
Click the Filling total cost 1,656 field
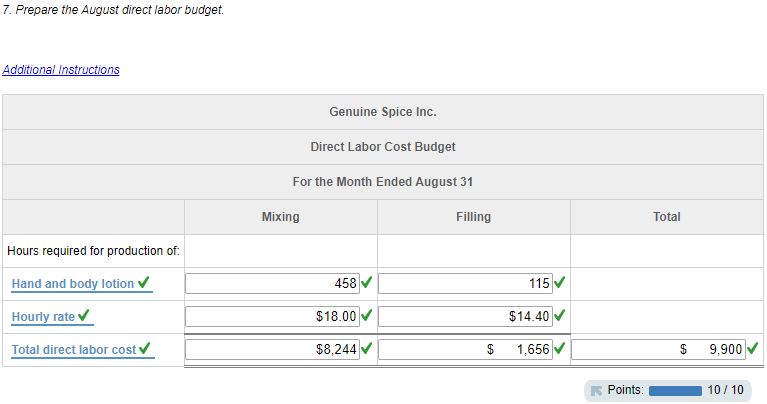465,350
